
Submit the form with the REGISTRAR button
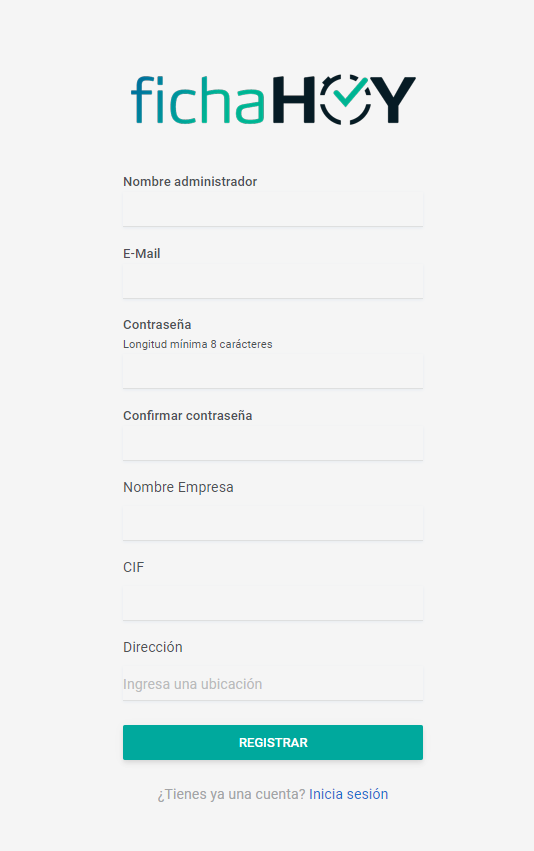coord(273,742)
